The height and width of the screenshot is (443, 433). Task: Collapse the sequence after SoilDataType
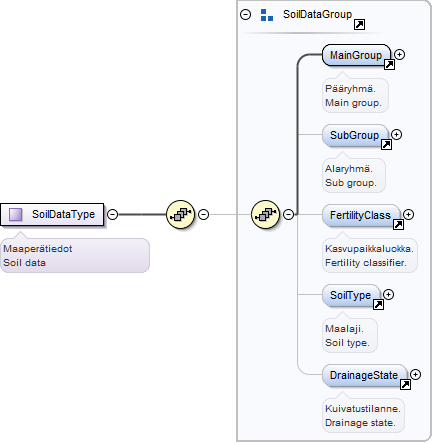pos(204,214)
